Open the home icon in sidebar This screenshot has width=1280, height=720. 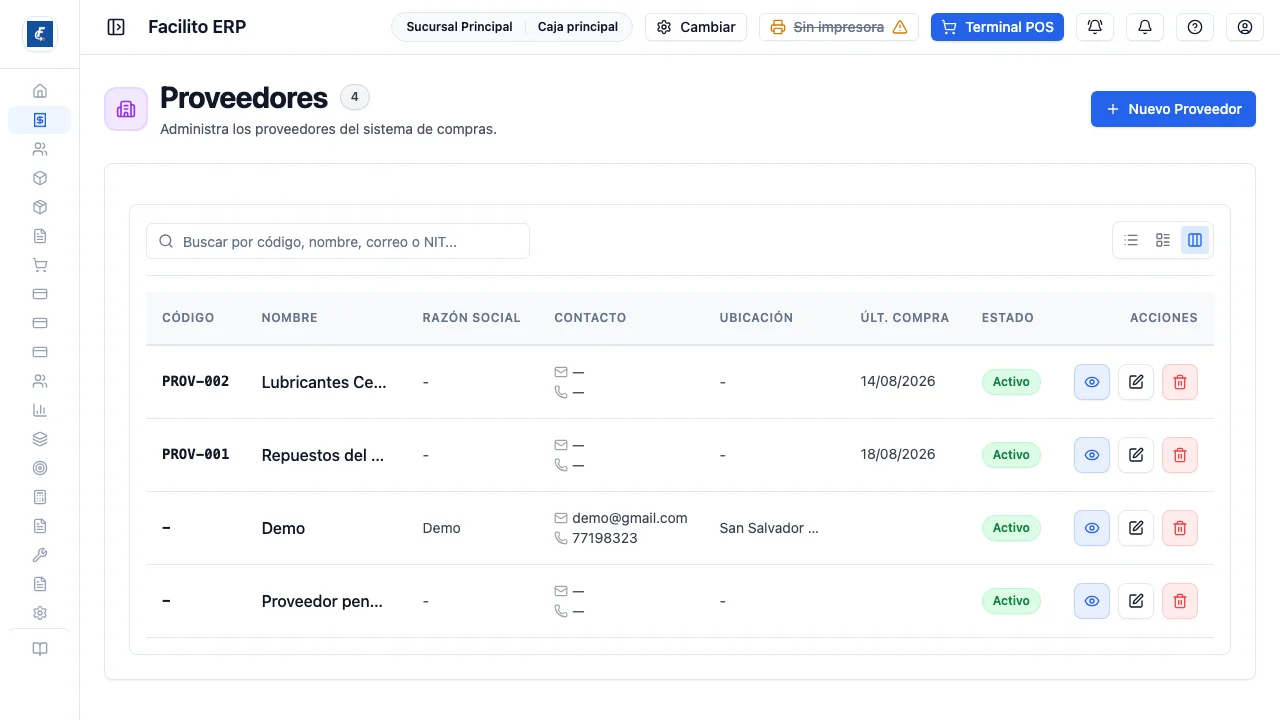point(40,91)
